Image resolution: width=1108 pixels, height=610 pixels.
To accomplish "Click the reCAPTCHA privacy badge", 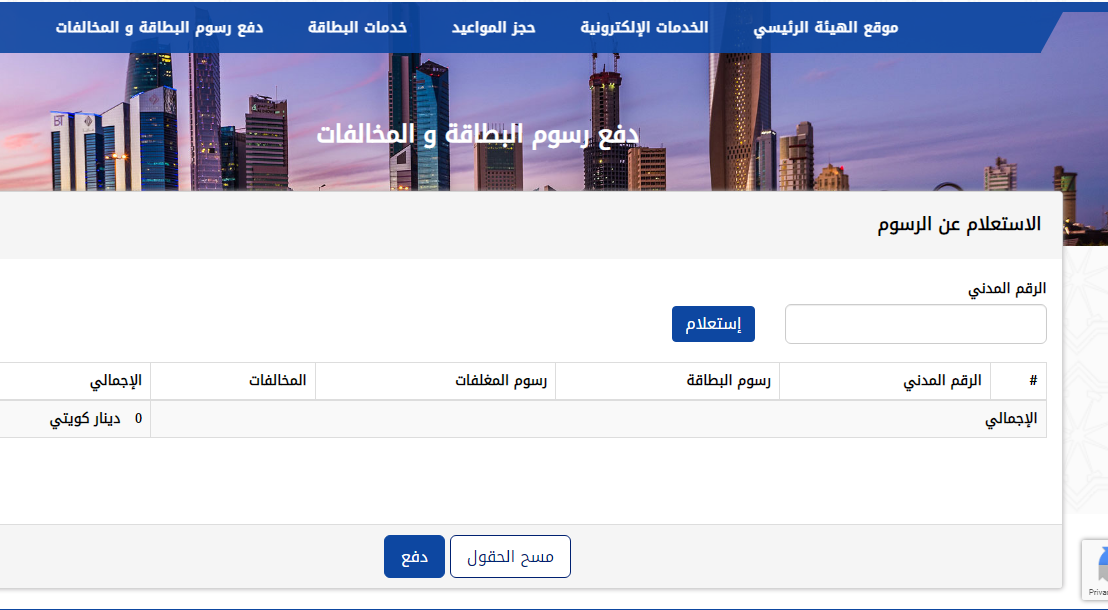I will [1094, 570].
